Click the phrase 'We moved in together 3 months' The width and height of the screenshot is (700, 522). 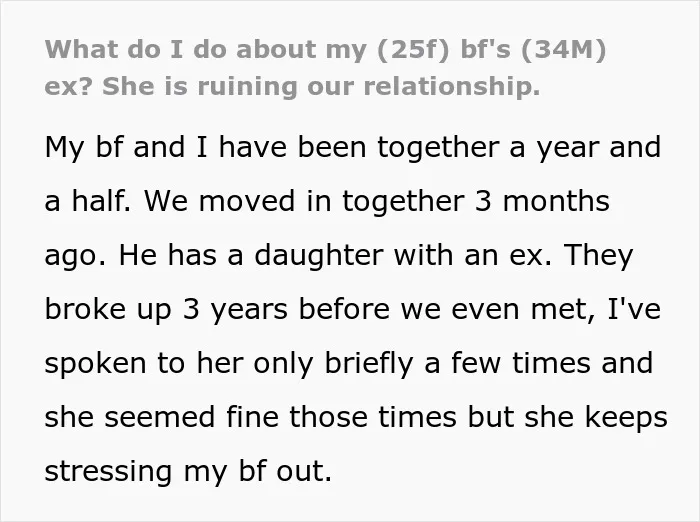376,201
